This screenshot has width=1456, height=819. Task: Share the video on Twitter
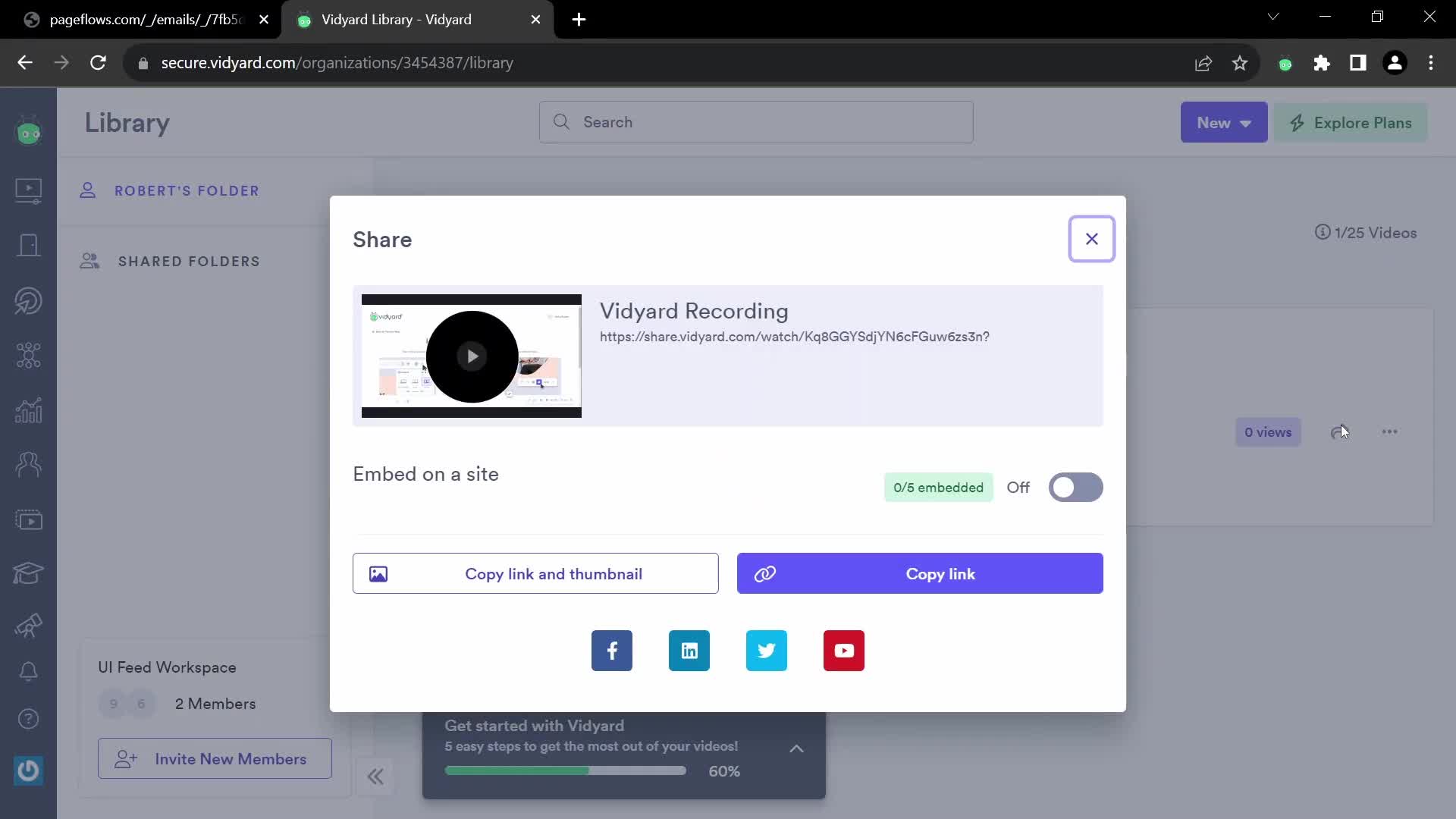click(x=767, y=651)
